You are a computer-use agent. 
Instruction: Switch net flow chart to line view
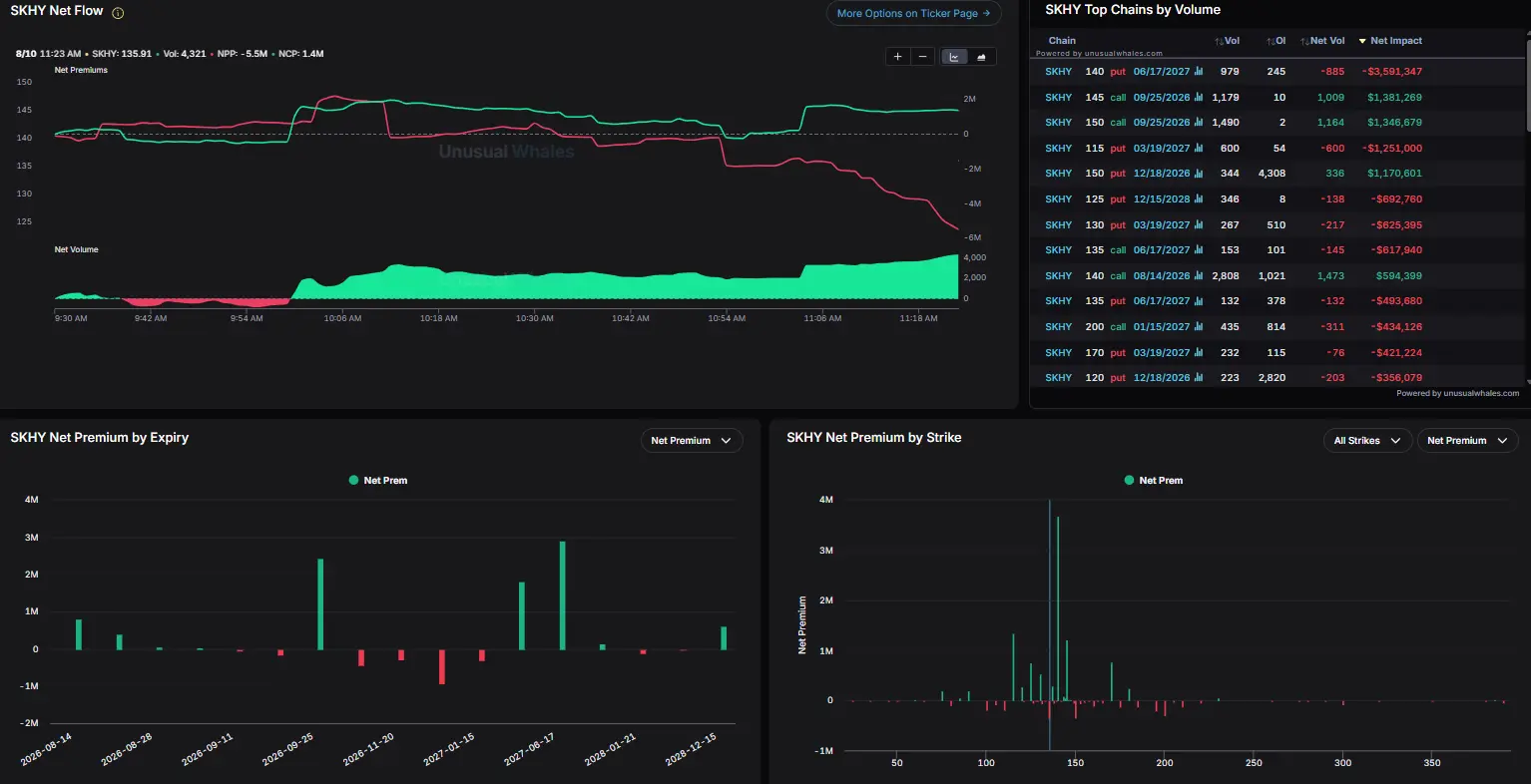click(x=954, y=57)
